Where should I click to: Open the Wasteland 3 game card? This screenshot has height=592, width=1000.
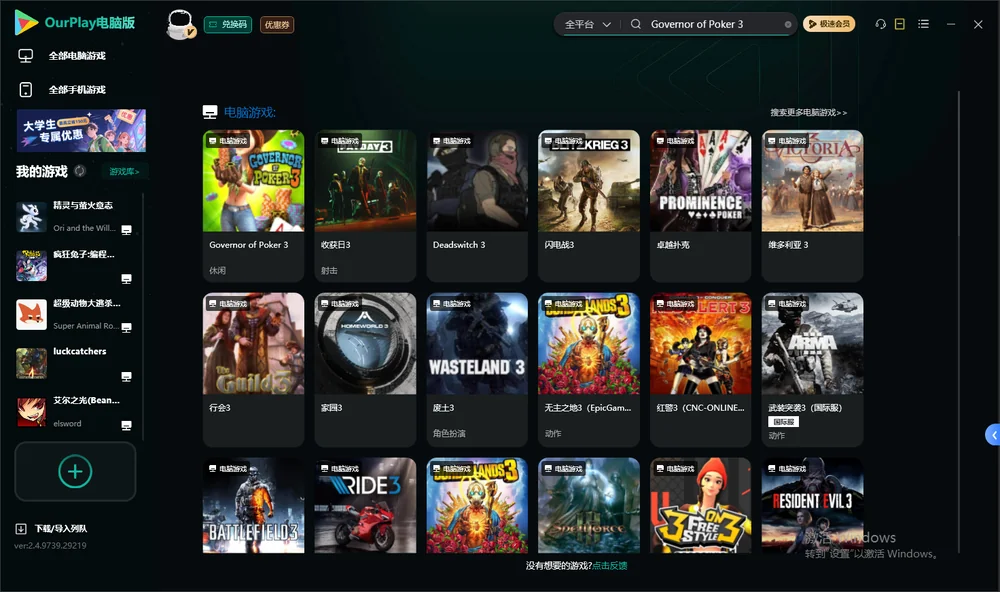[x=477, y=369]
